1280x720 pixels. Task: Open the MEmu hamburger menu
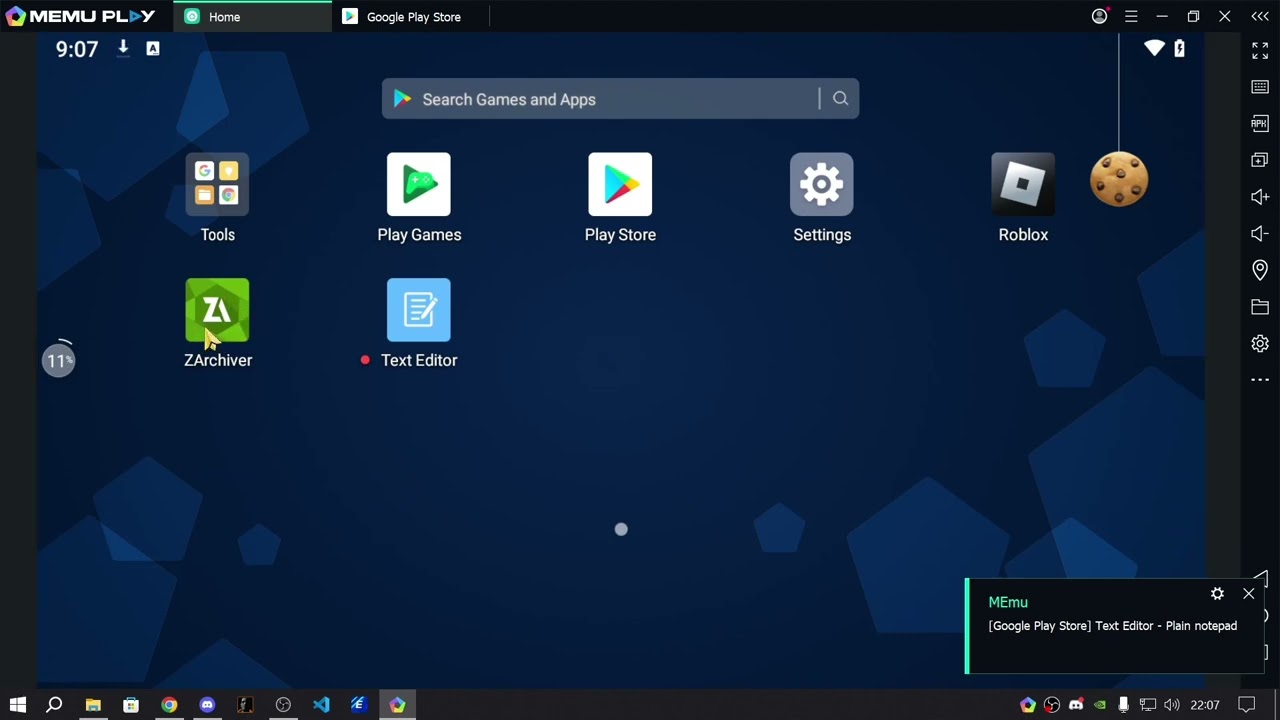tap(1131, 16)
